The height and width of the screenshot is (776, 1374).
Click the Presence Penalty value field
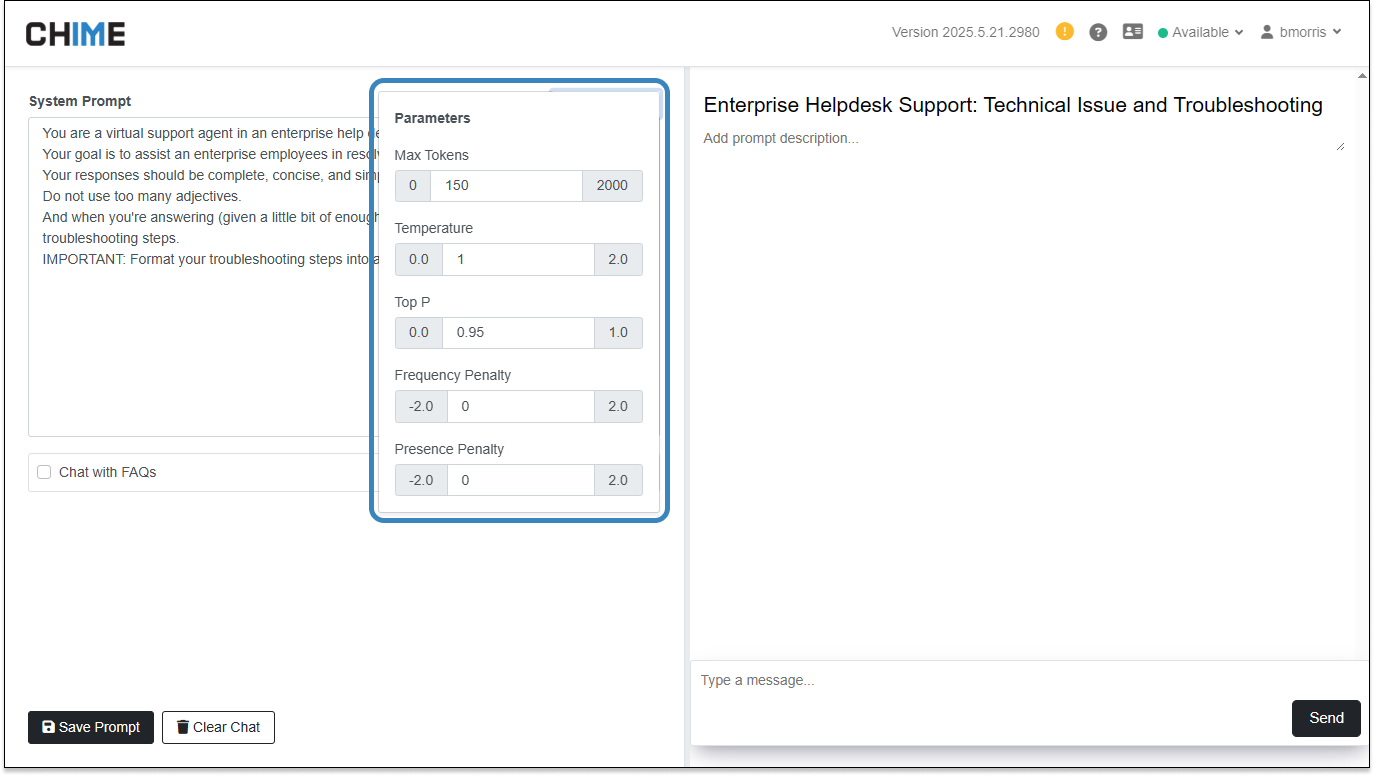[520, 480]
